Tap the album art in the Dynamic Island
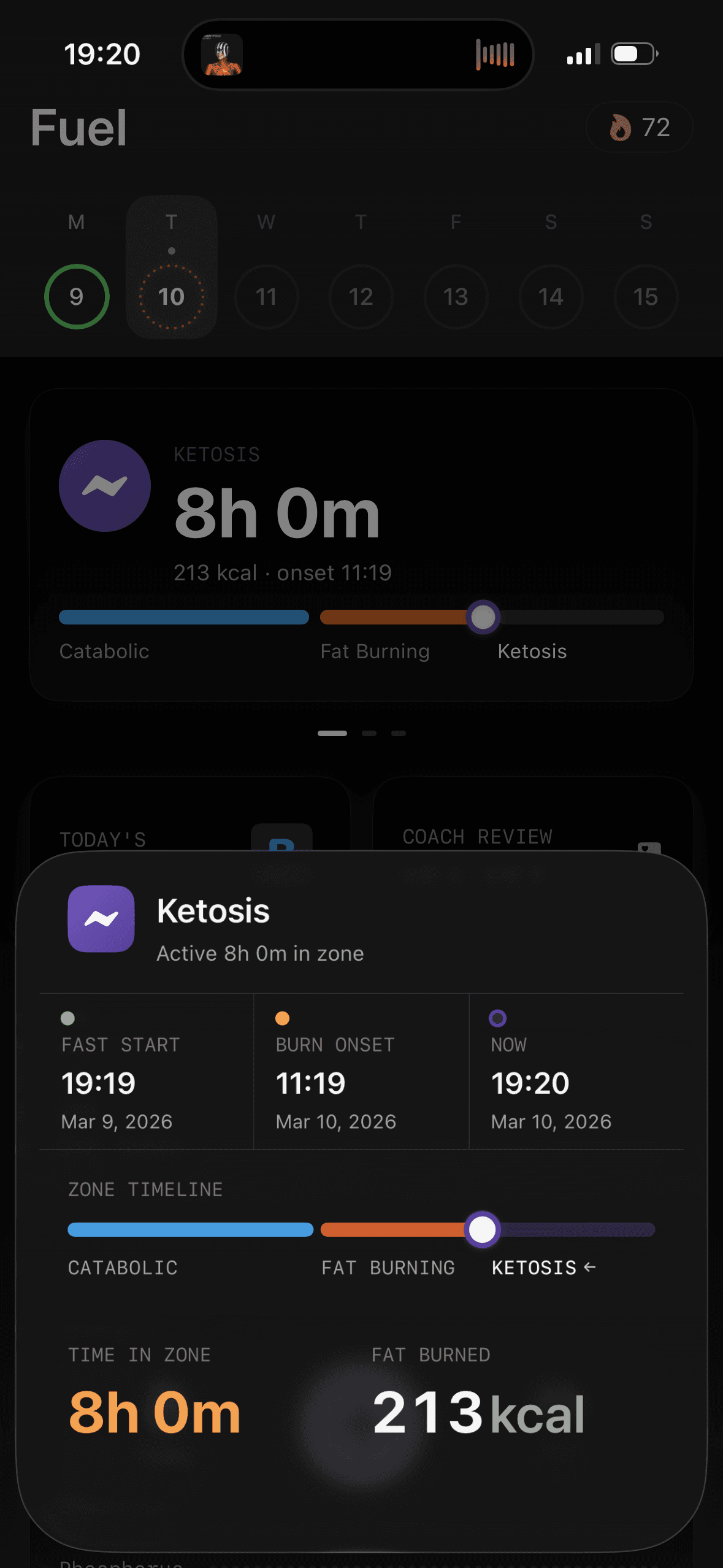Viewport: 723px width, 1568px height. point(222,54)
